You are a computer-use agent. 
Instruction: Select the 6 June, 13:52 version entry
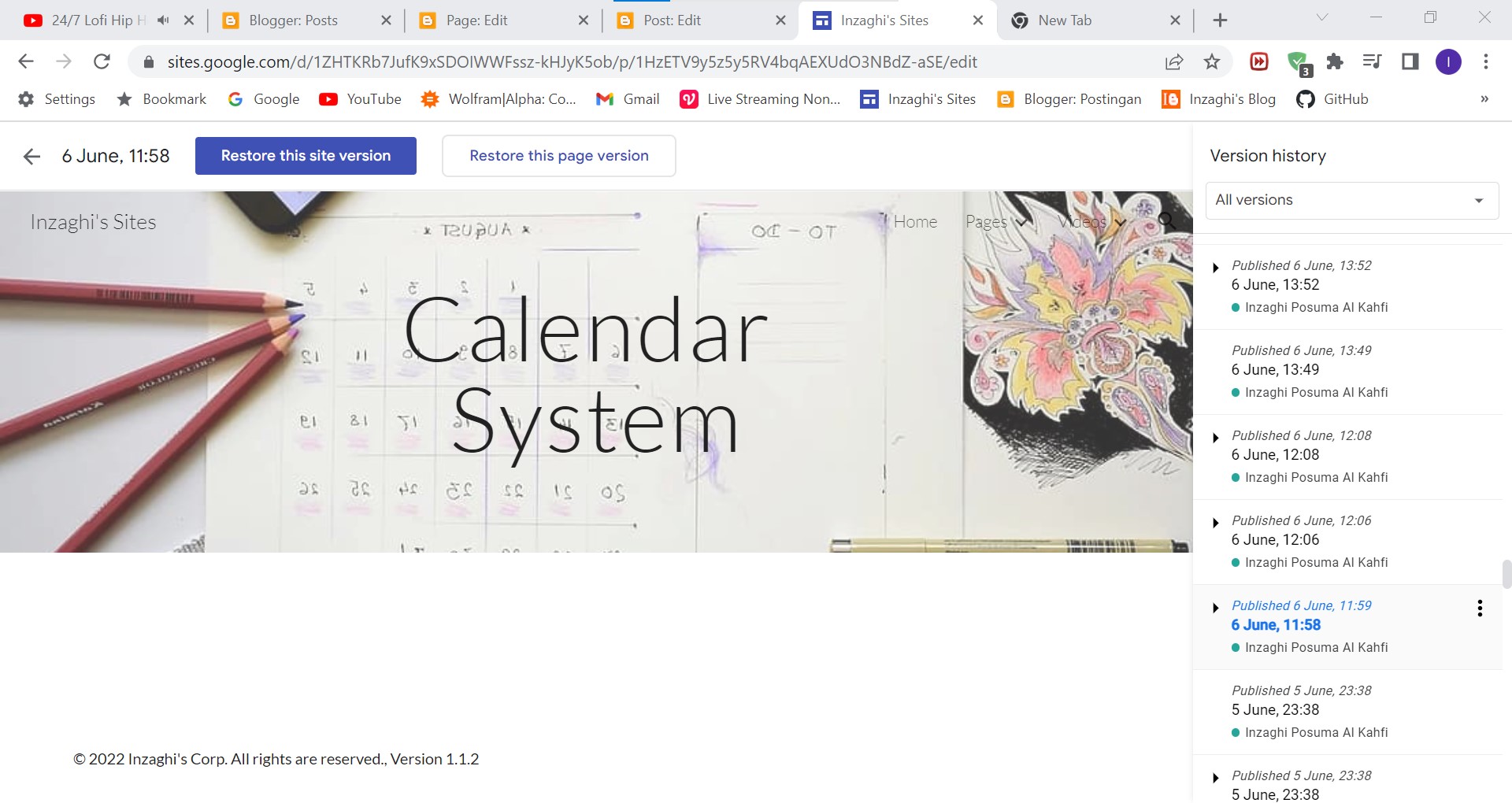pyautogui.click(x=1348, y=287)
